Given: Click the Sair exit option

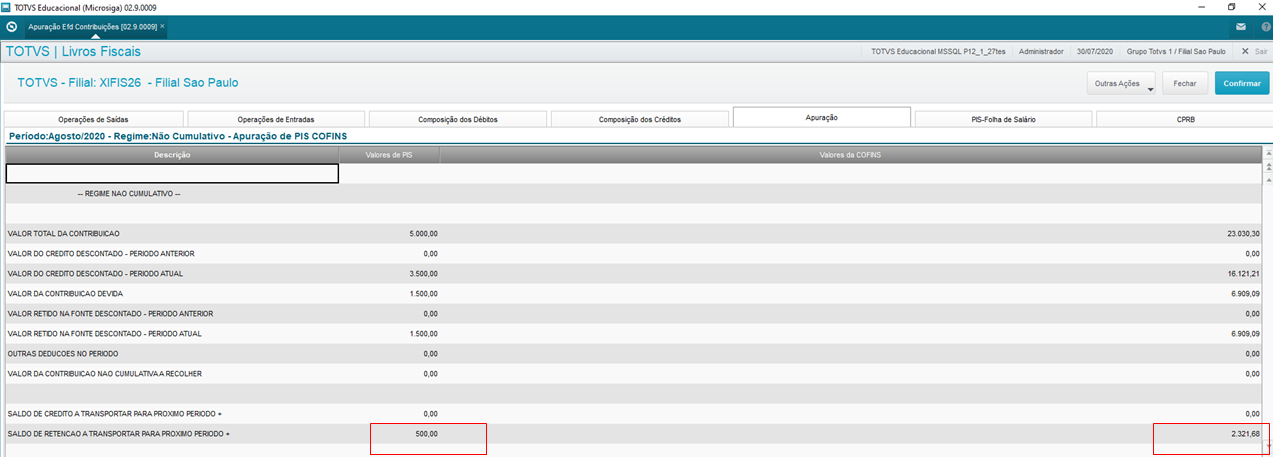Looking at the screenshot, I should pos(1254,51).
